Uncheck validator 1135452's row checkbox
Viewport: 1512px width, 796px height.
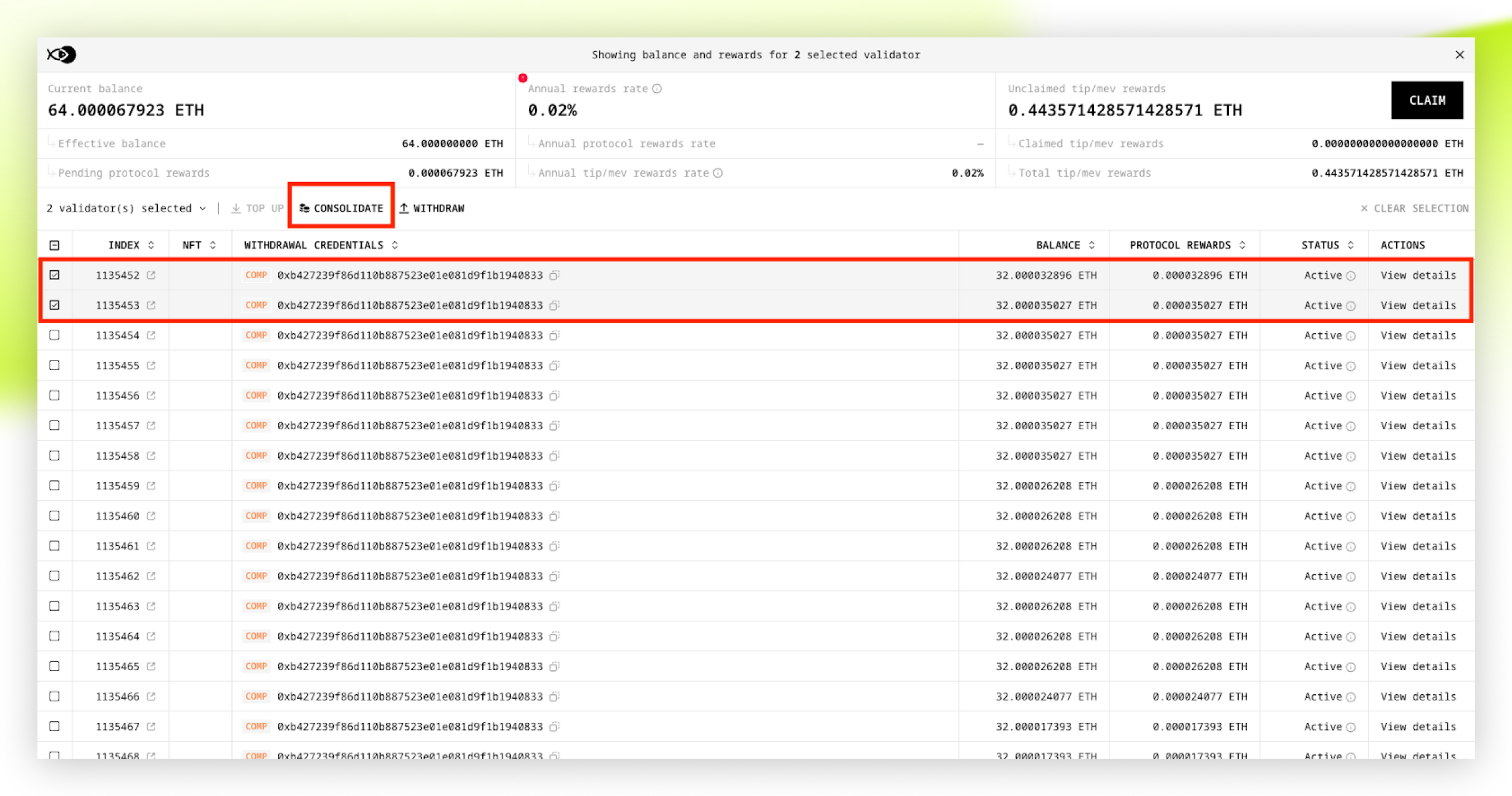tap(55, 274)
